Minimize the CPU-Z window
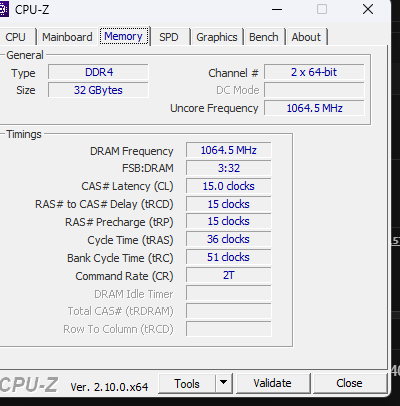The height and width of the screenshot is (406, 400). 277,9
